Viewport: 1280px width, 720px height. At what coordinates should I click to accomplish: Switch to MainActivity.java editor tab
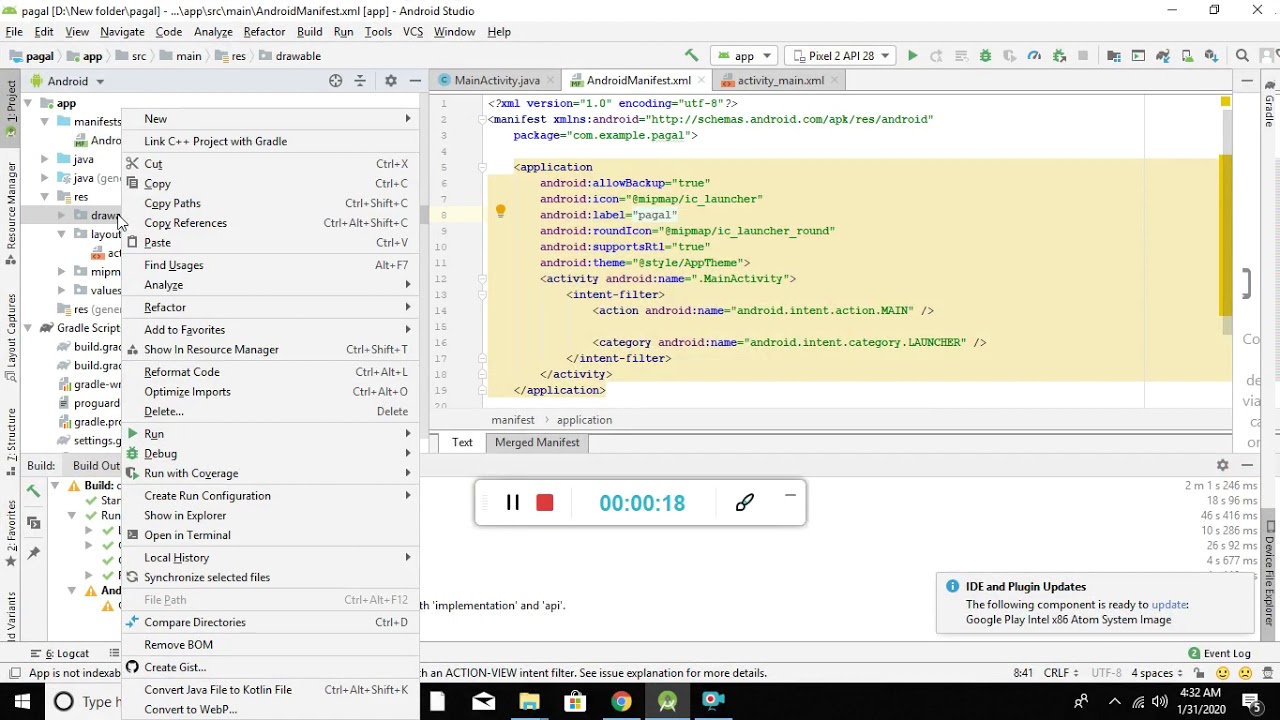tap(495, 80)
